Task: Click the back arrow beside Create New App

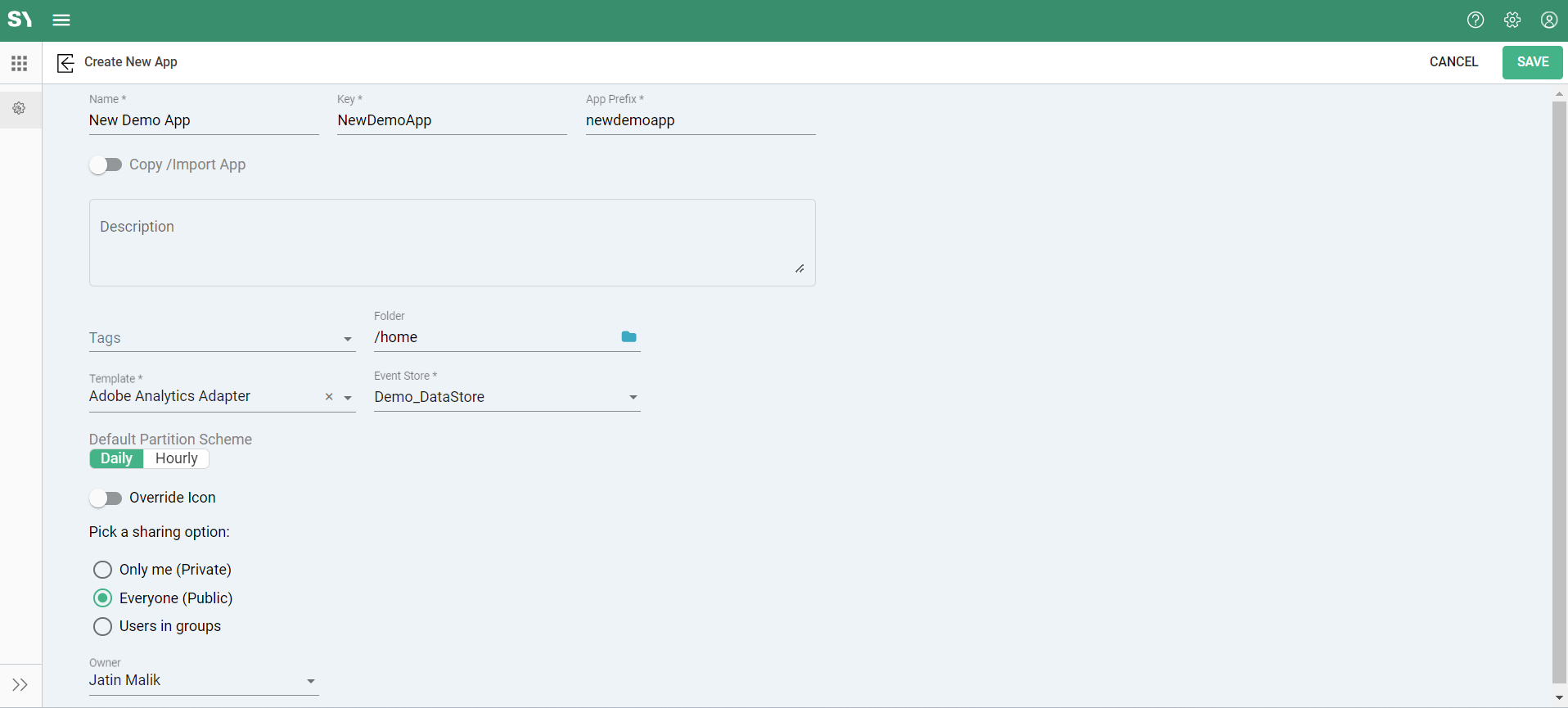Action: [65, 63]
